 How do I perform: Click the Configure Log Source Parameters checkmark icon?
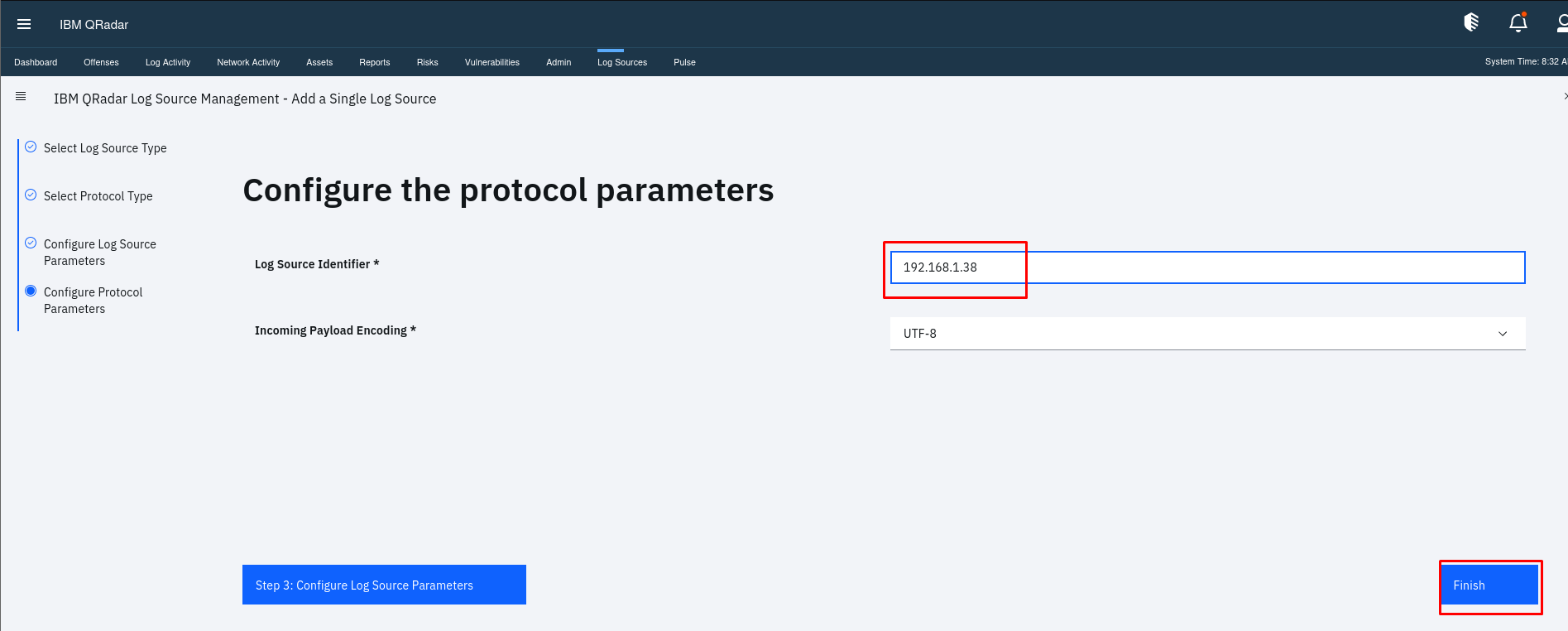click(x=31, y=243)
